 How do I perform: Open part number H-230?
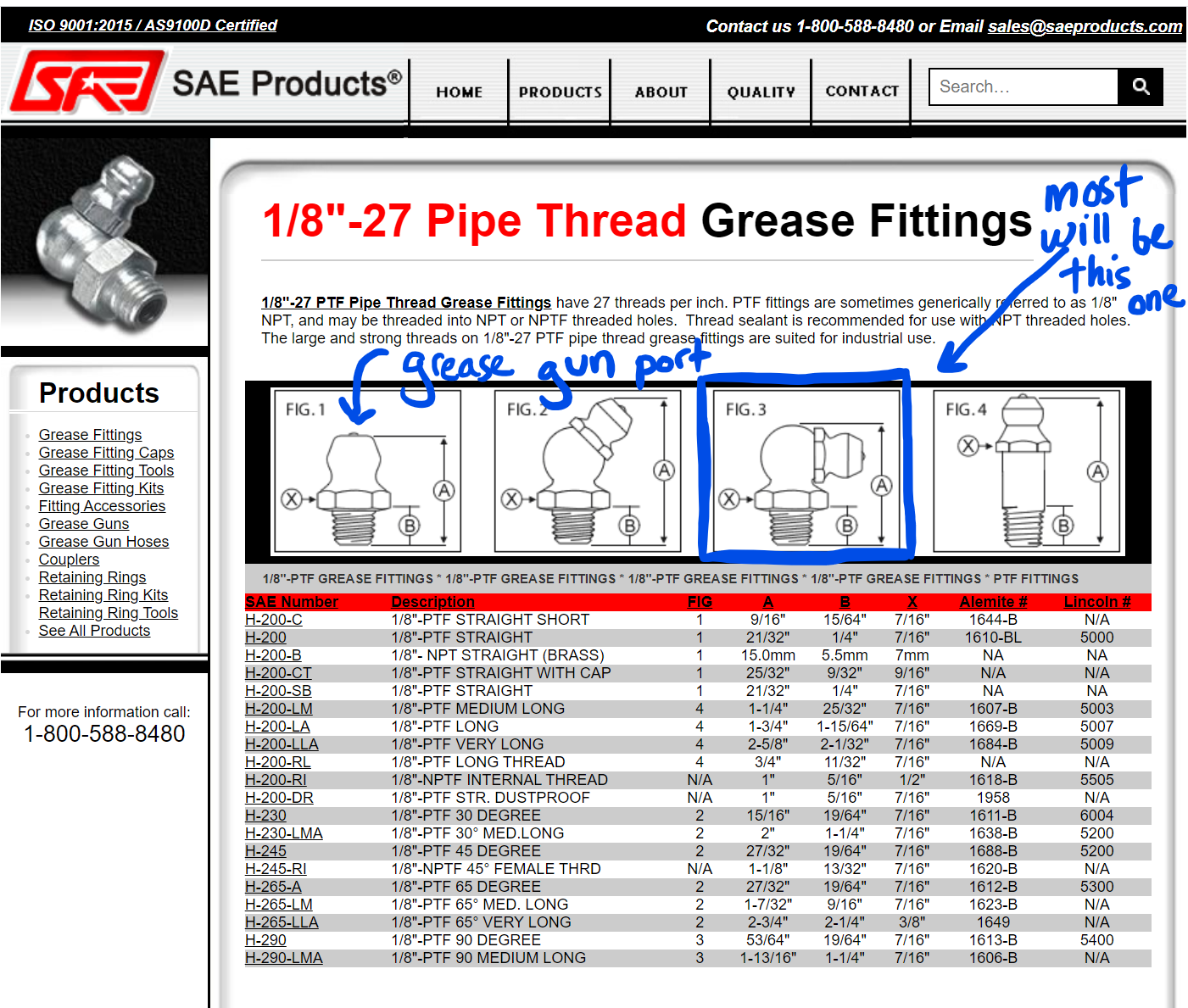[265, 816]
